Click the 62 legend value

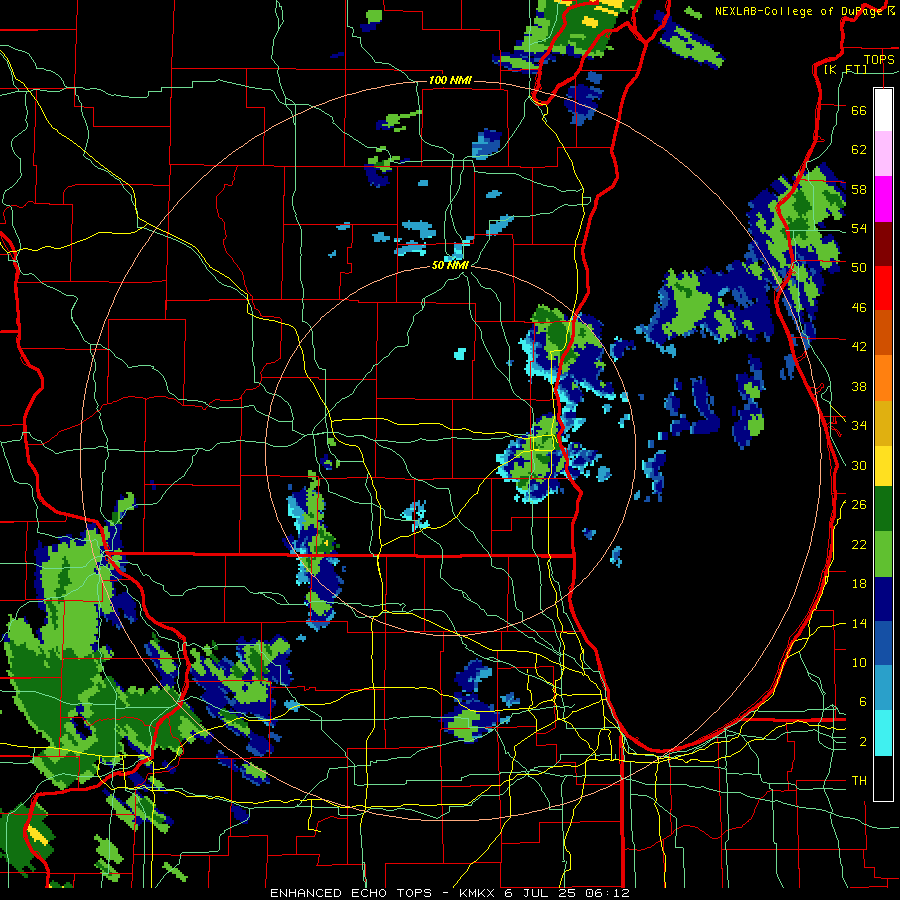859,149
